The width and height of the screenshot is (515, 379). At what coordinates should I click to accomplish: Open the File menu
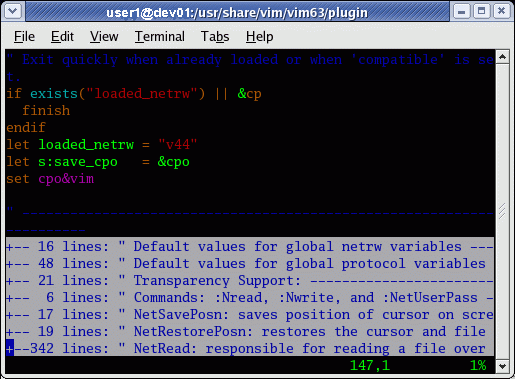[x=24, y=36]
